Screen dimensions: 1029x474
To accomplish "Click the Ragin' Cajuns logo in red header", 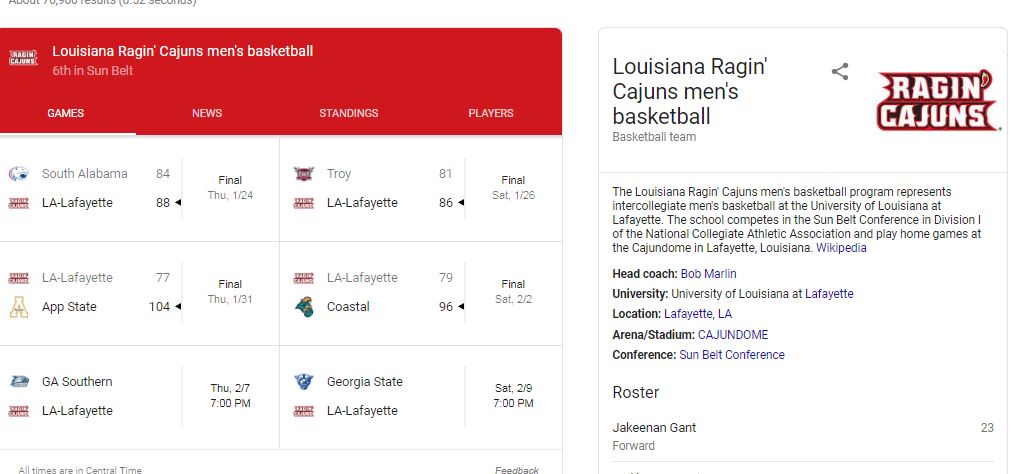I will pos(23,58).
